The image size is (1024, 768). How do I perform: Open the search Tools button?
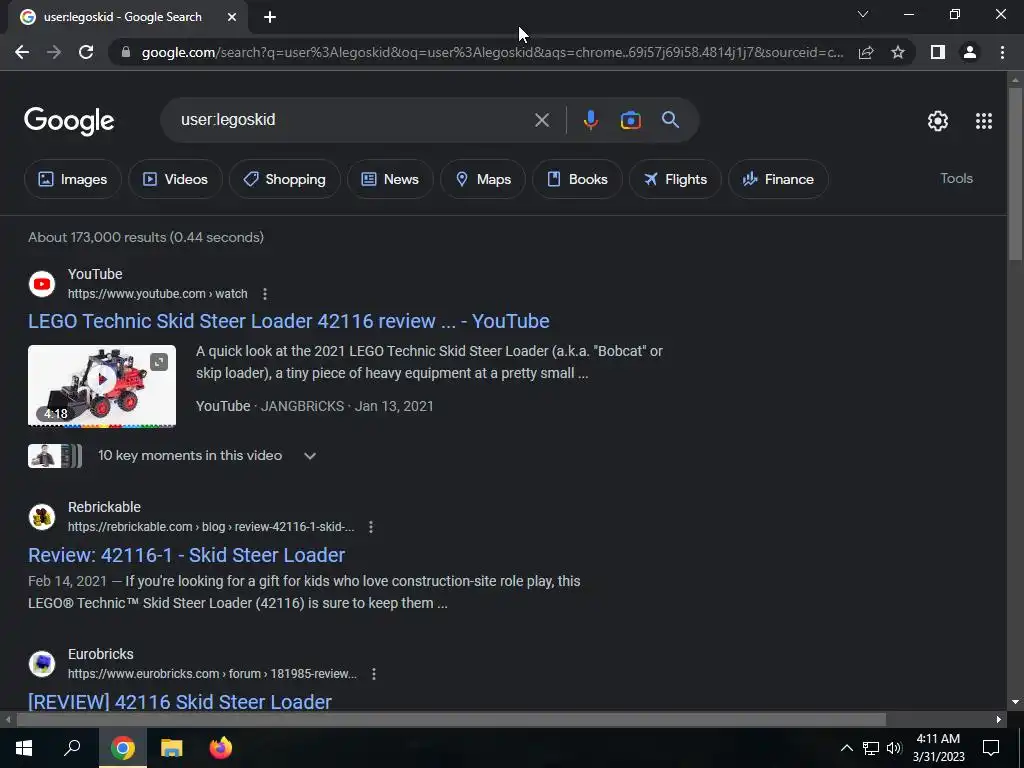pos(956,178)
